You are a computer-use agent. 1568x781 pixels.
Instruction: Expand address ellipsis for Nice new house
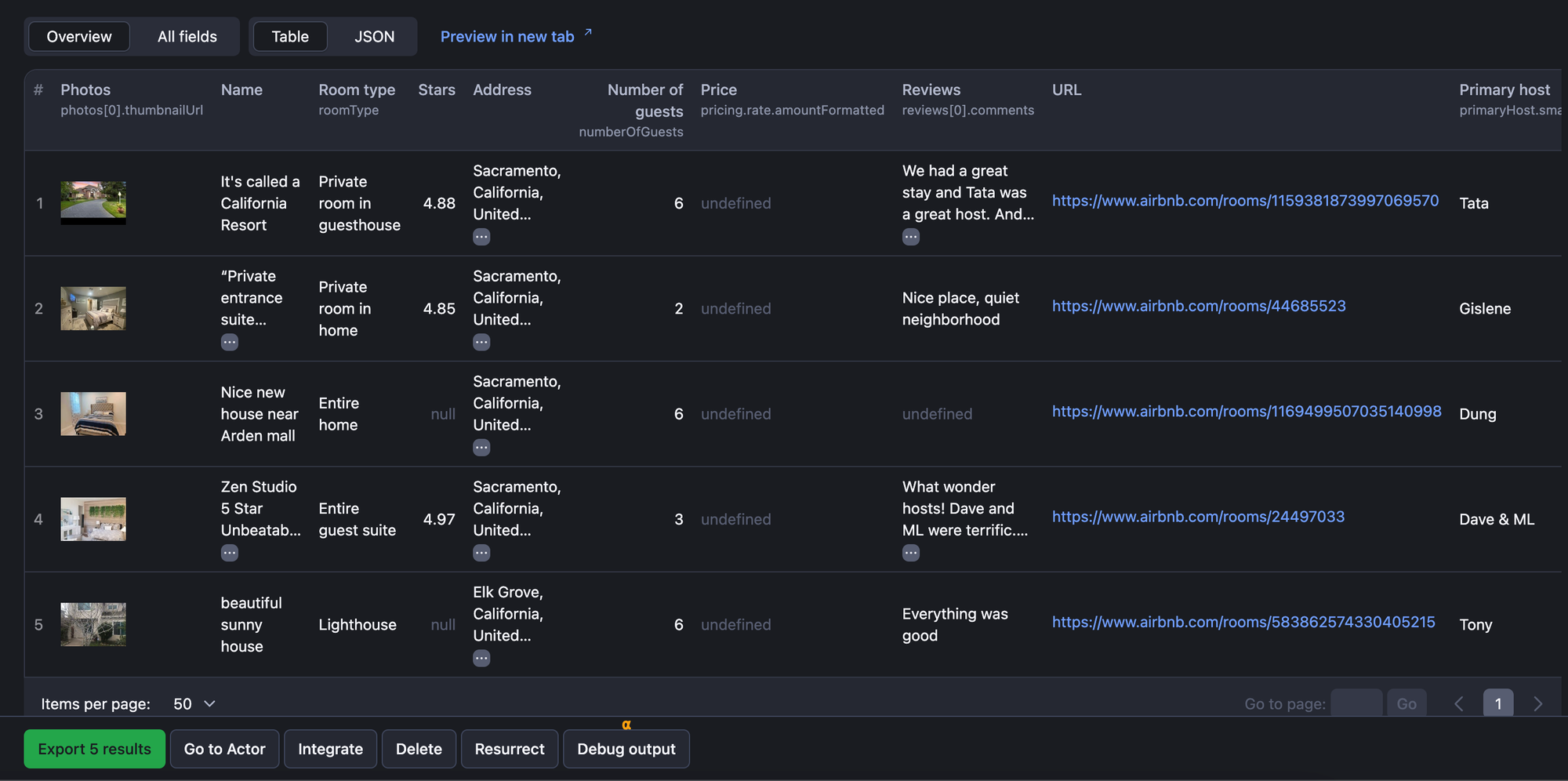[481, 448]
